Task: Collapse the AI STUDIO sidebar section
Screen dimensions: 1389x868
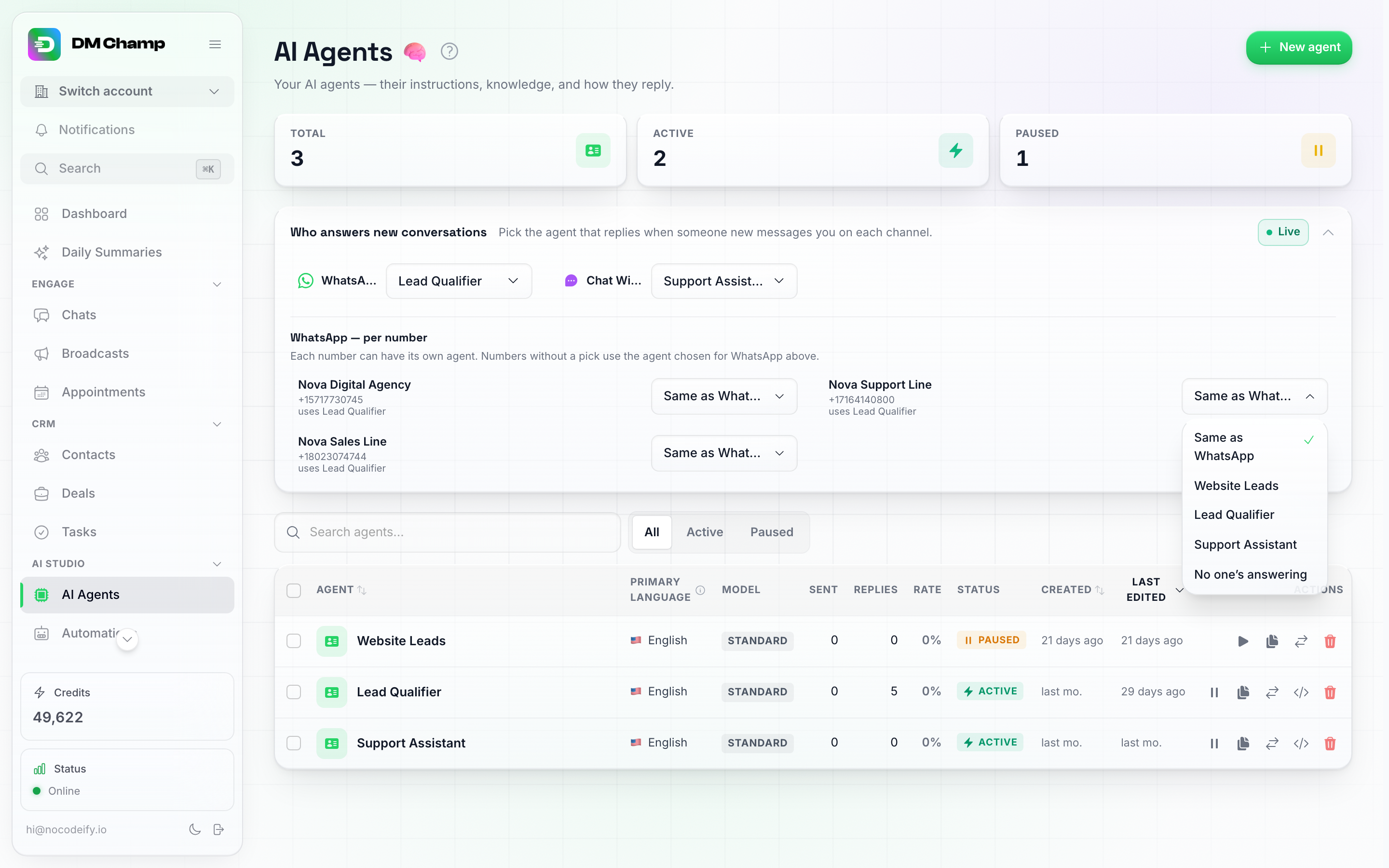Action: [217, 564]
